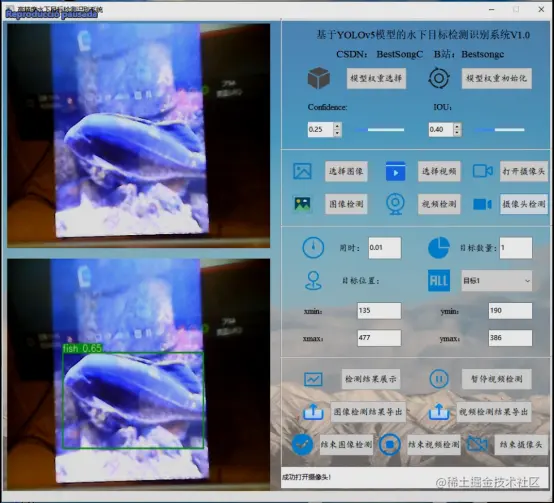The width and height of the screenshot is (554, 503).
Task: Export with 视频检测结果导出 button
Action: click(494, 412)
